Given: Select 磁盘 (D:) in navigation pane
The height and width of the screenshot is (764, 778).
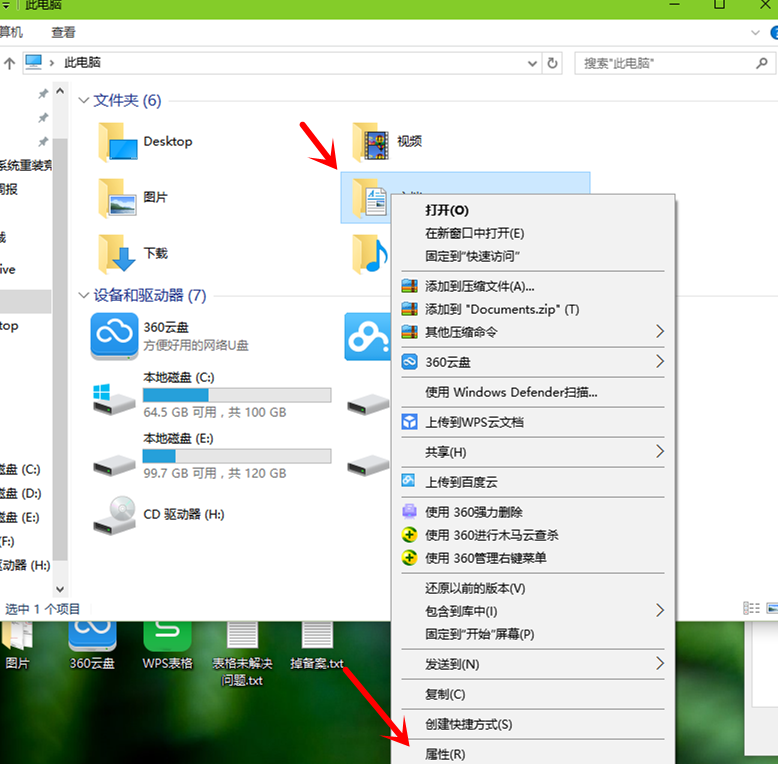Looking at the screenshot, I should point(20,494).
